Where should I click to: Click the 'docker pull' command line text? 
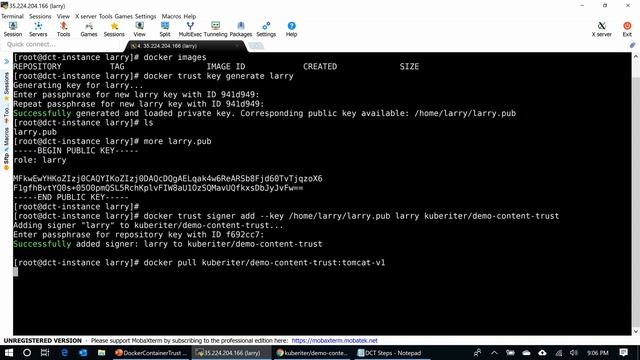(x=264, y=262)
